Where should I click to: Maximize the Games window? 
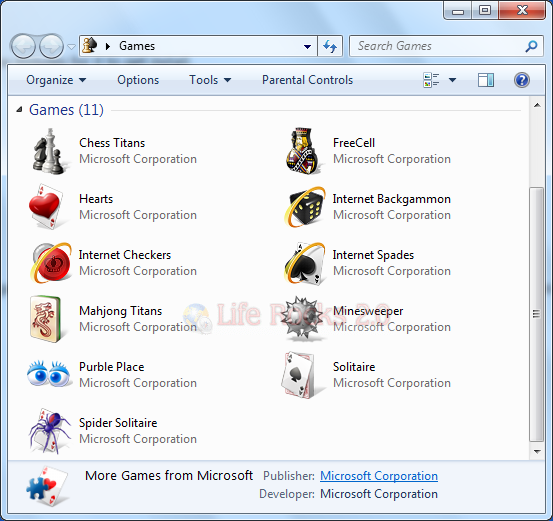point(485,11)
